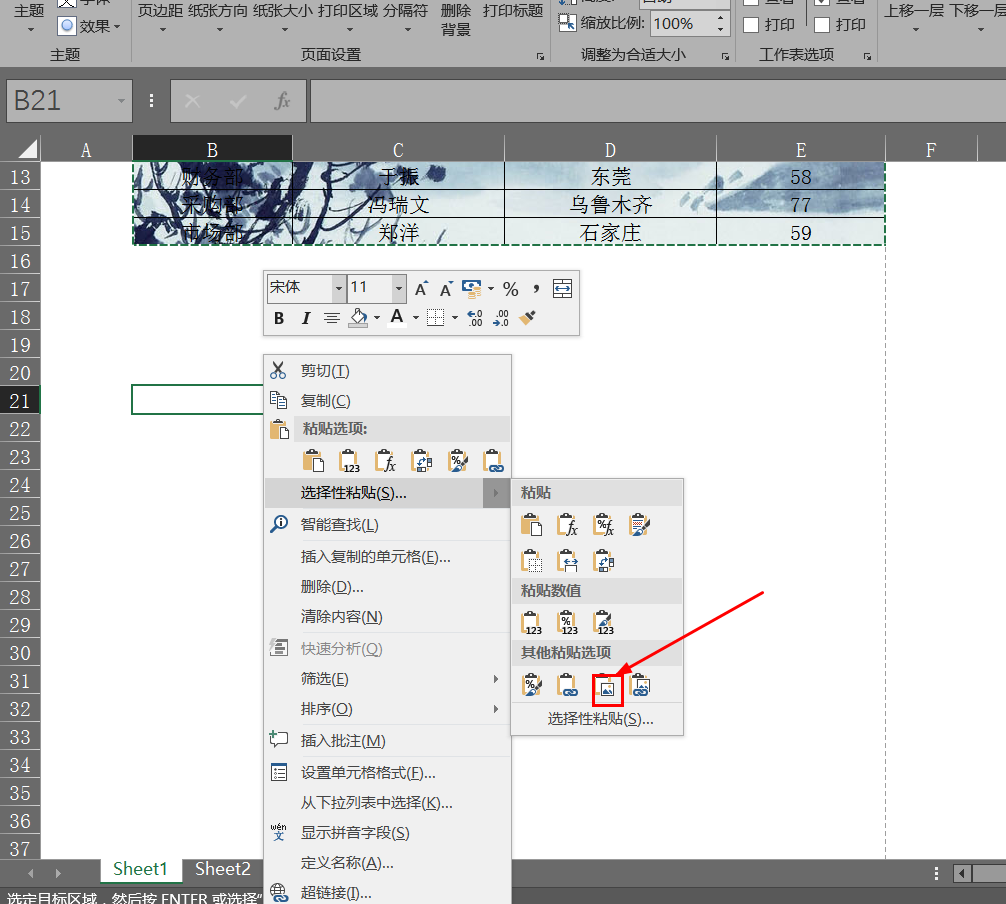Toggle bold in mini toolbar

click(x=279, y=318)
